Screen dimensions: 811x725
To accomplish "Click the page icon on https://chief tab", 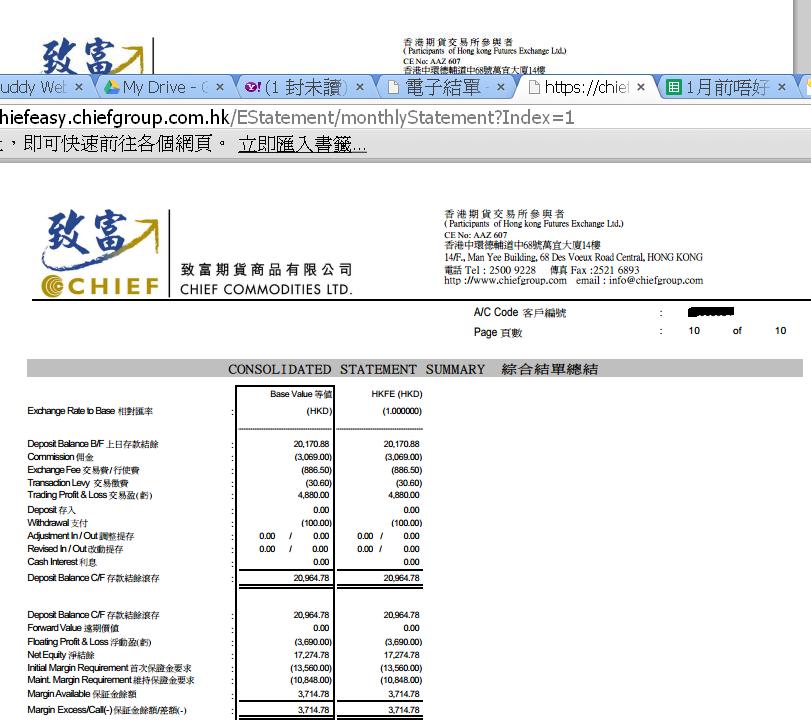I will [x=534, y=87].
